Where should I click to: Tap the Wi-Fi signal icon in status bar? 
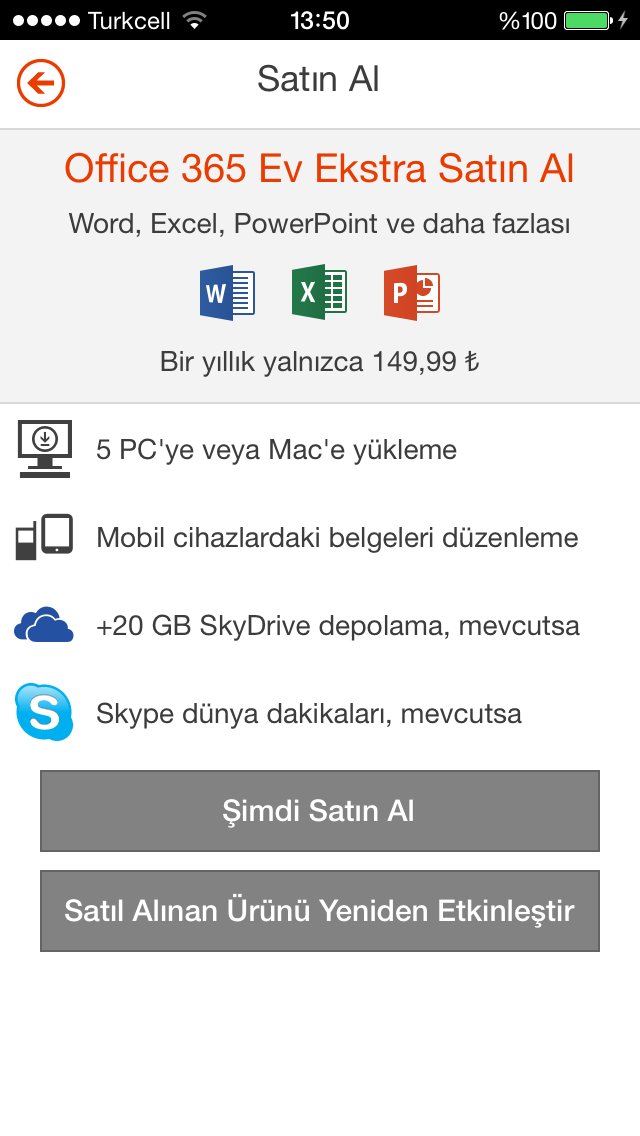pyautogui.click(x=194, y=20)
